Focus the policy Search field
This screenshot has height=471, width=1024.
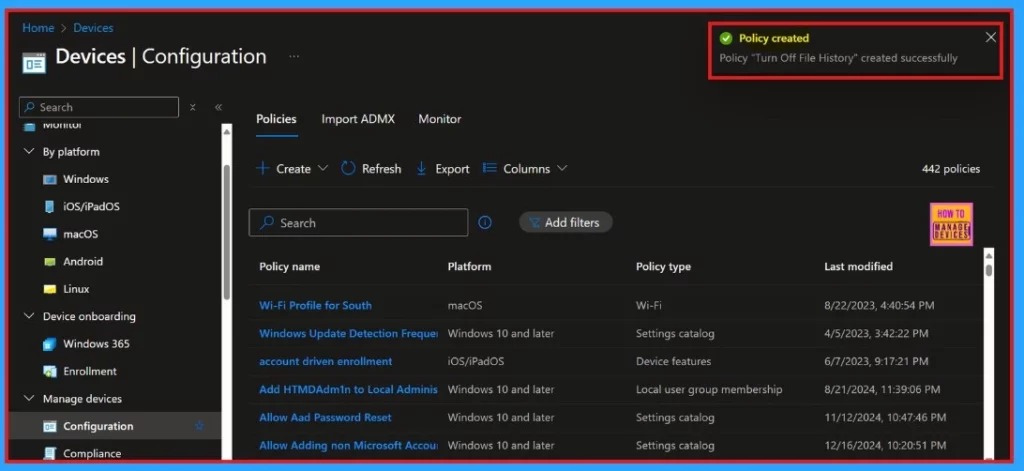(x=359, y=223)
